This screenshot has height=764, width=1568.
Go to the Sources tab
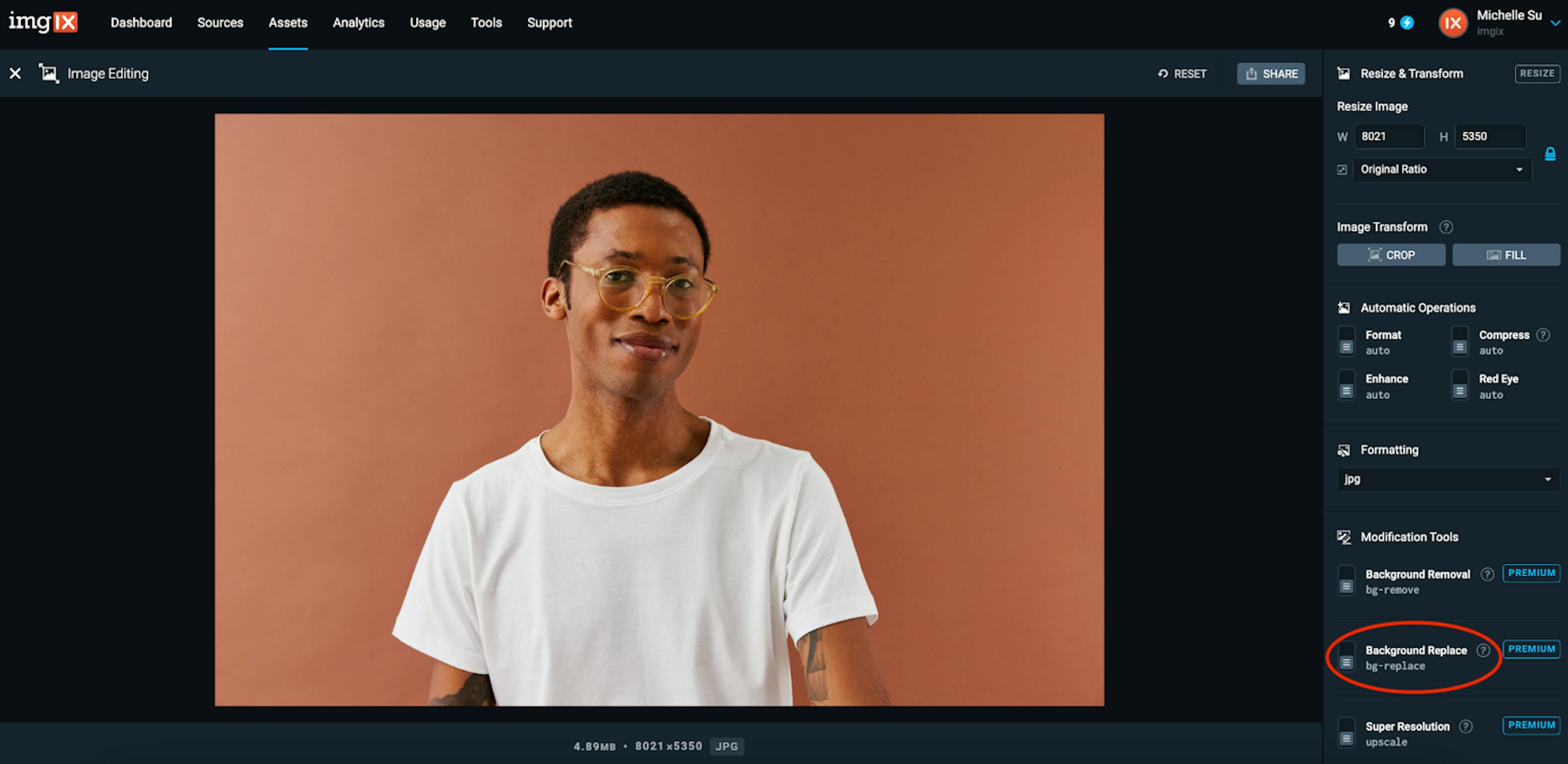(220, 23)
